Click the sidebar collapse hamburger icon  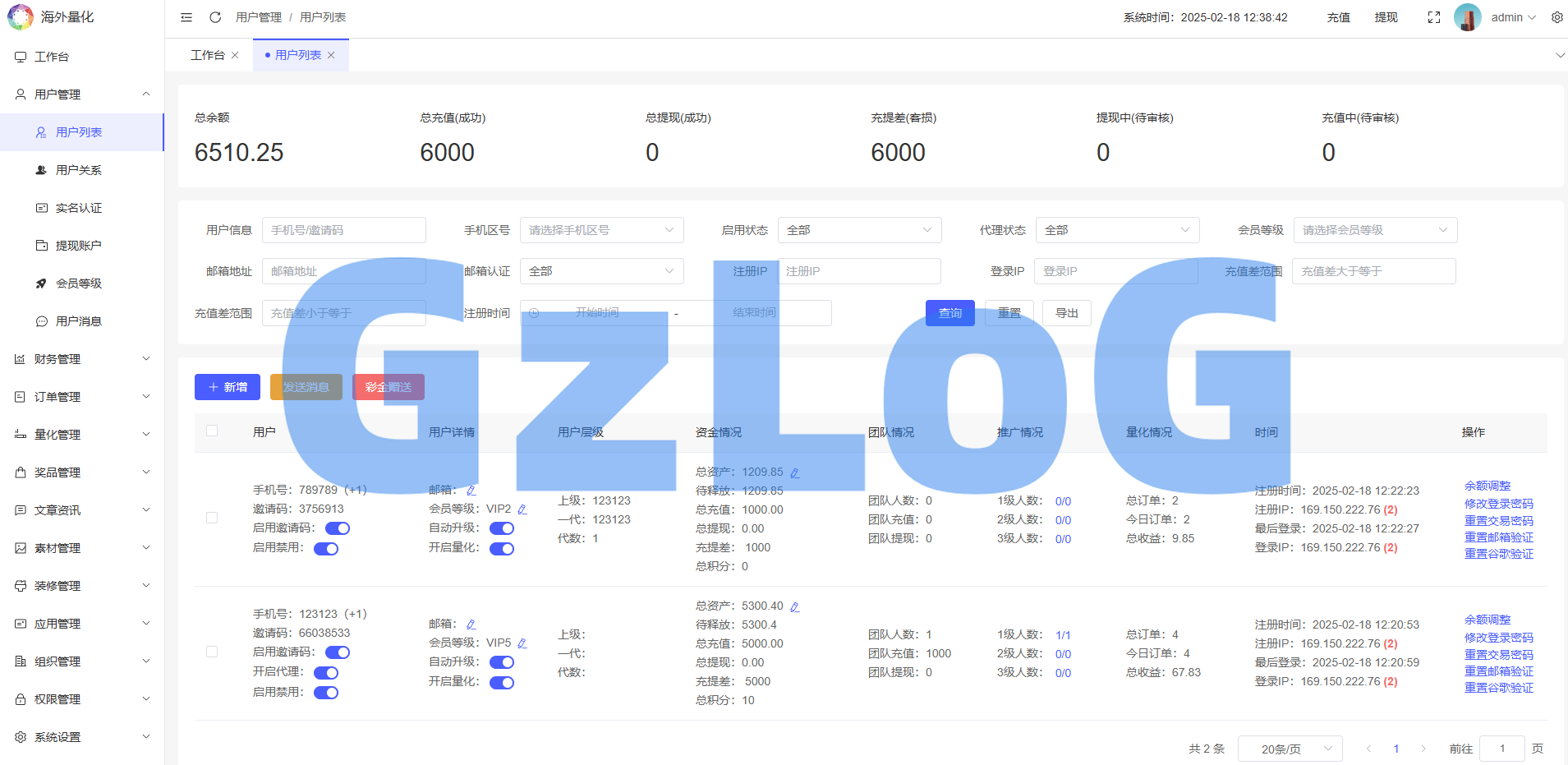tap(186, 17)
